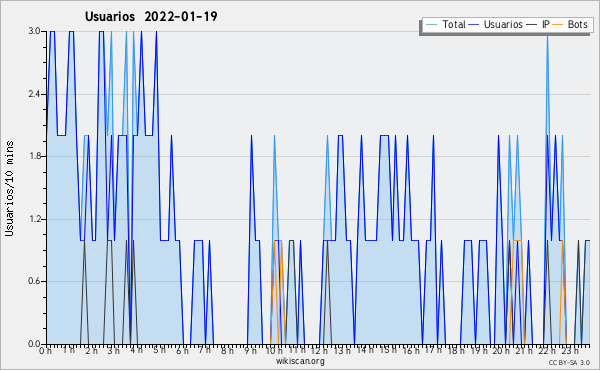Click the y-axis label 'Usuarios/10 mins'
This screenshot has height=370, width=600.
(10, 189)
